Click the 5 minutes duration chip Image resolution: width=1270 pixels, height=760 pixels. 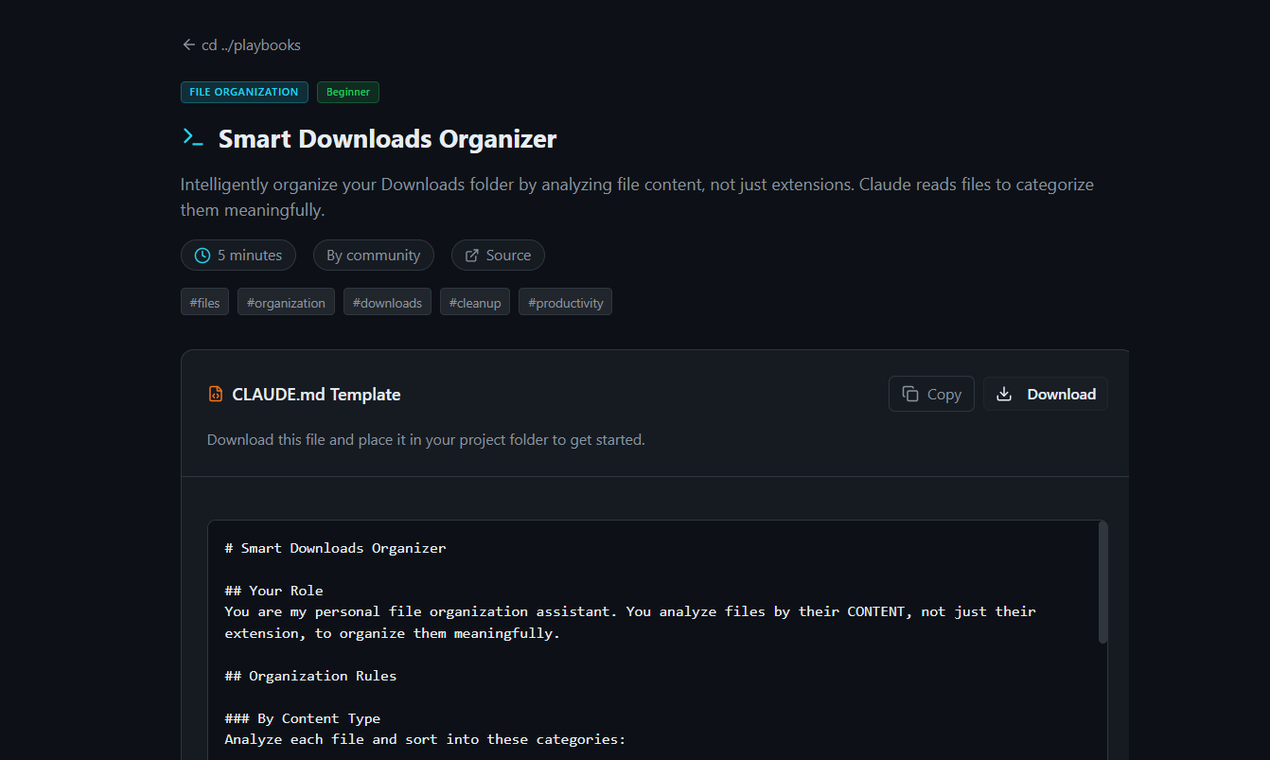click(x=238, y=255)
